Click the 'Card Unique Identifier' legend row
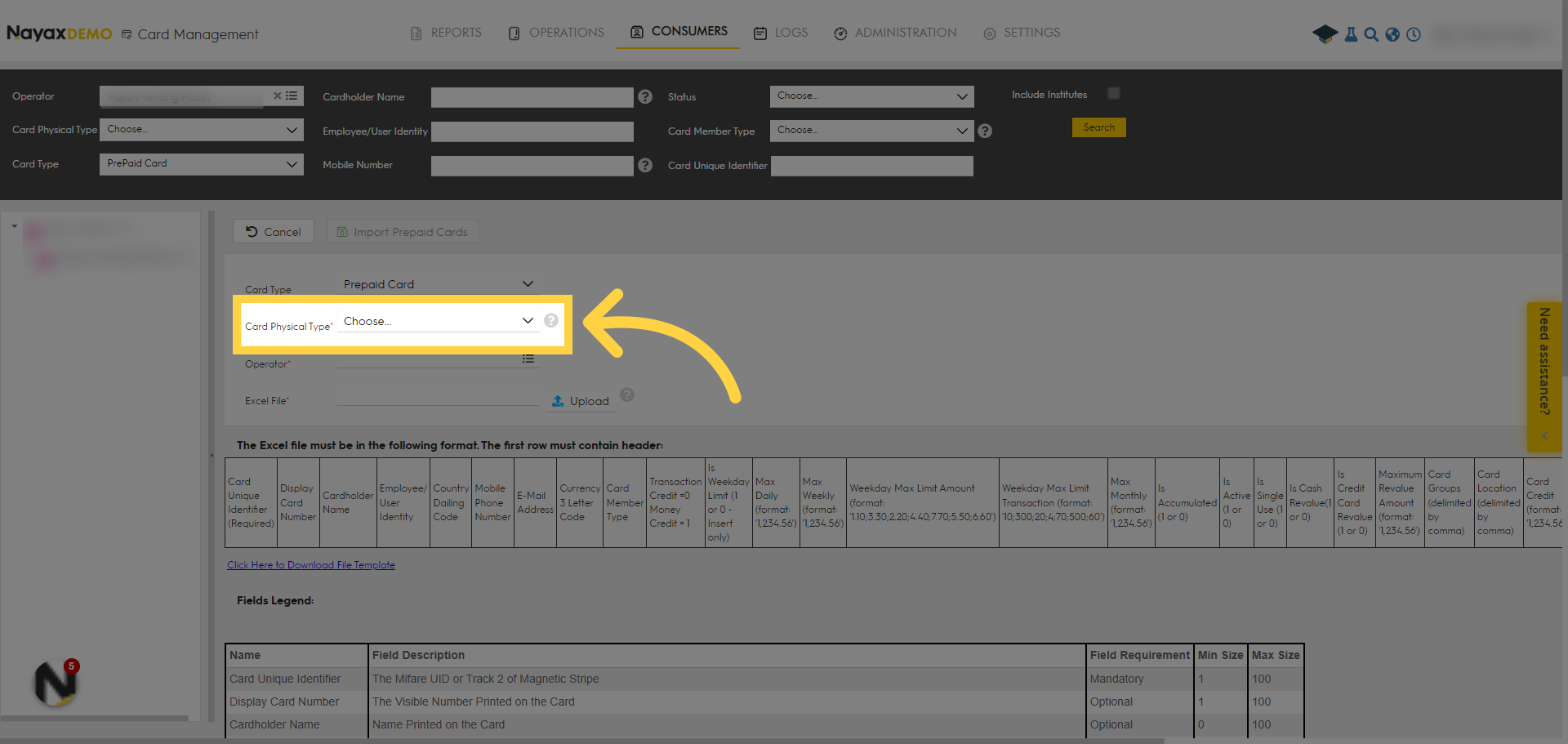 click(764, 679)
